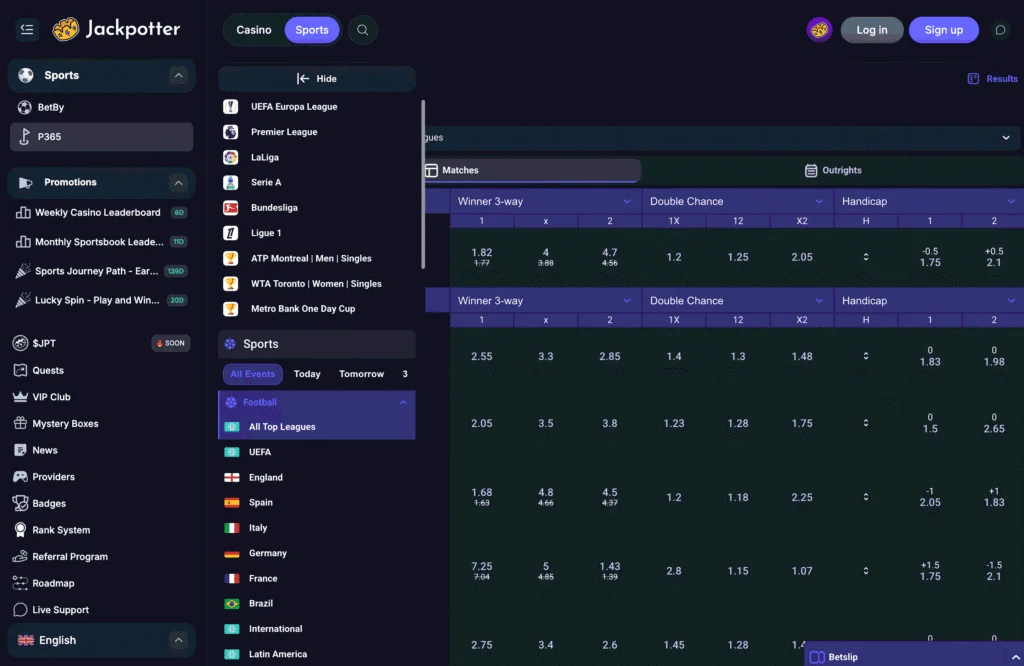Viewport: 1024px width, 666px height.
Task: Select the Today filter
Action: pos(307,374)
